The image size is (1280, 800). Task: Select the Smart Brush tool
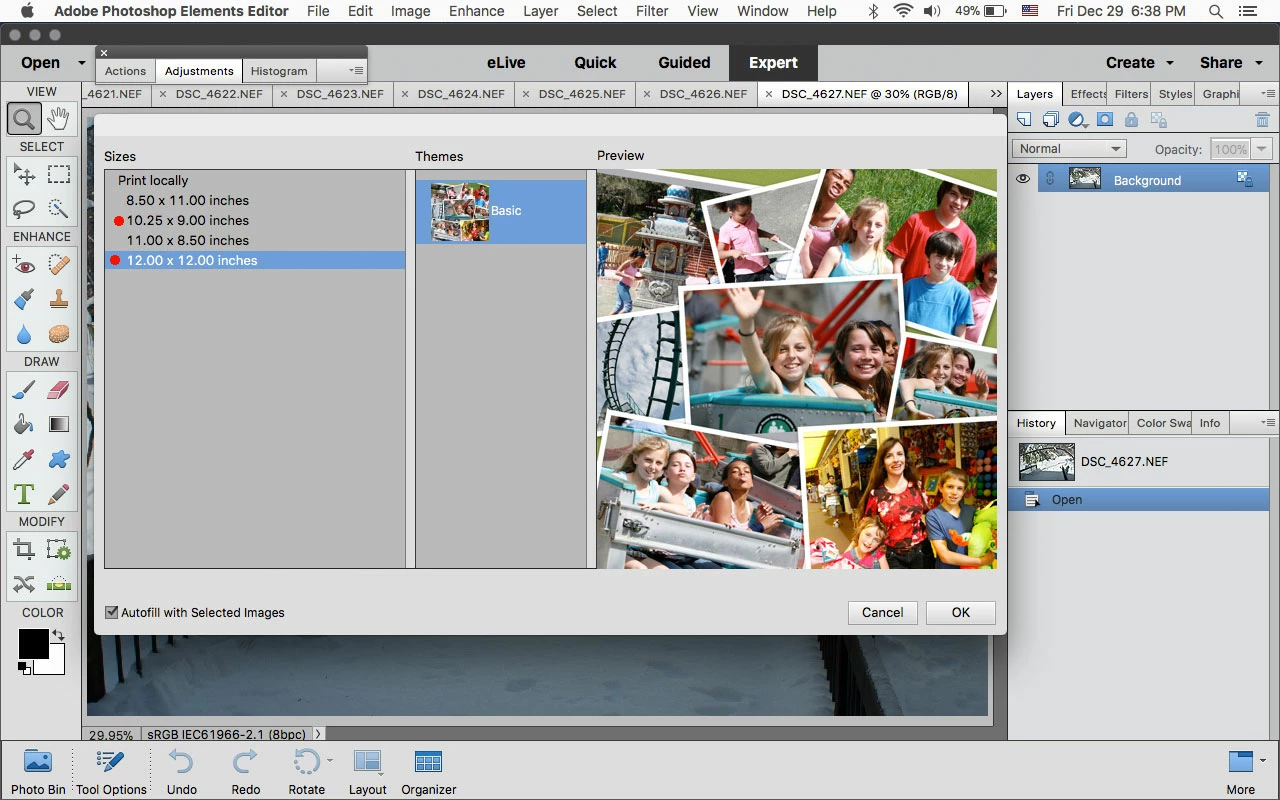(x=24, y=299)
